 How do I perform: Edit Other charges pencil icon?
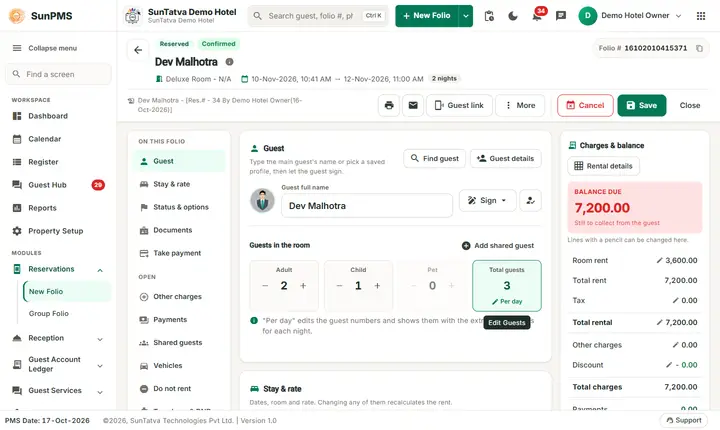tap(675, 345)
